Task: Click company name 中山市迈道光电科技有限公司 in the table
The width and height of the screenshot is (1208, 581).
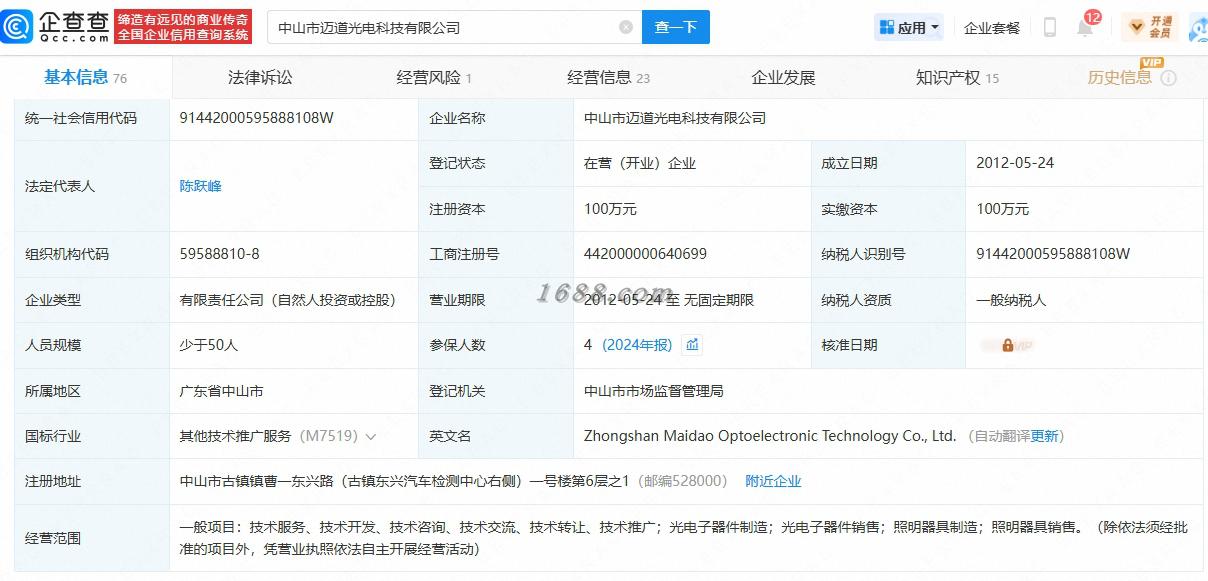Action: (x=675, y=118)
